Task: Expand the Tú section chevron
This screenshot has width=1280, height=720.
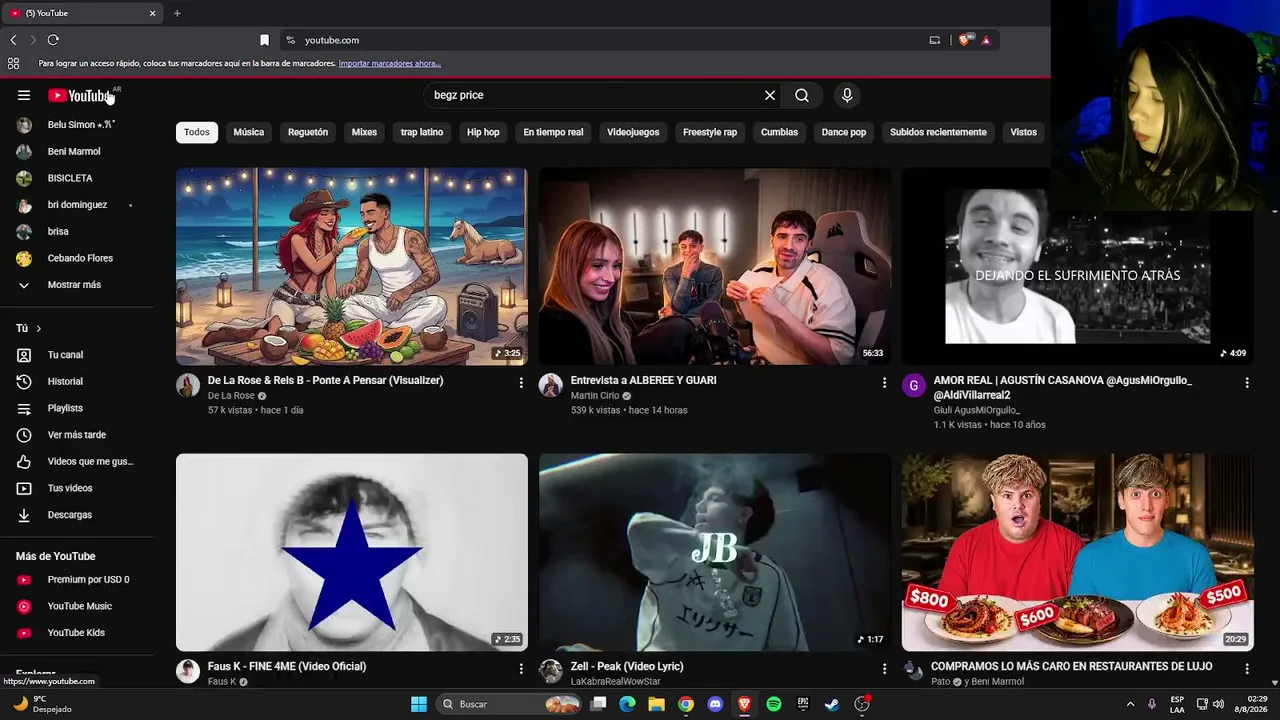Action: pyautogui.click(x=39, y=328)
